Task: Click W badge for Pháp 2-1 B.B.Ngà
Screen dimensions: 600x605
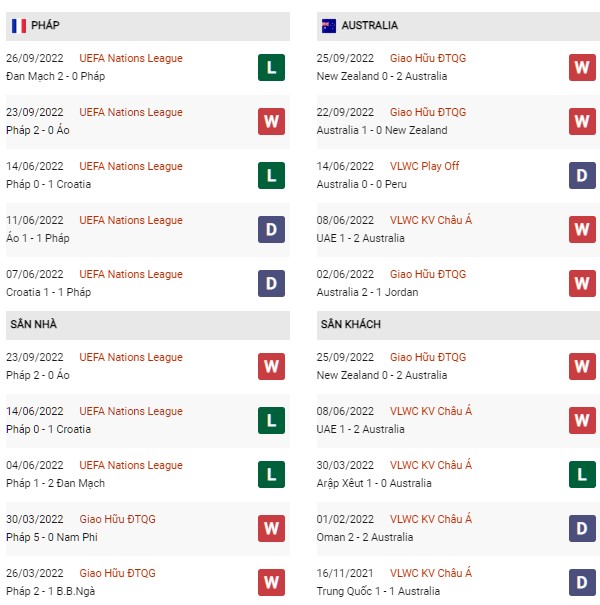Action: coord(271,583)
